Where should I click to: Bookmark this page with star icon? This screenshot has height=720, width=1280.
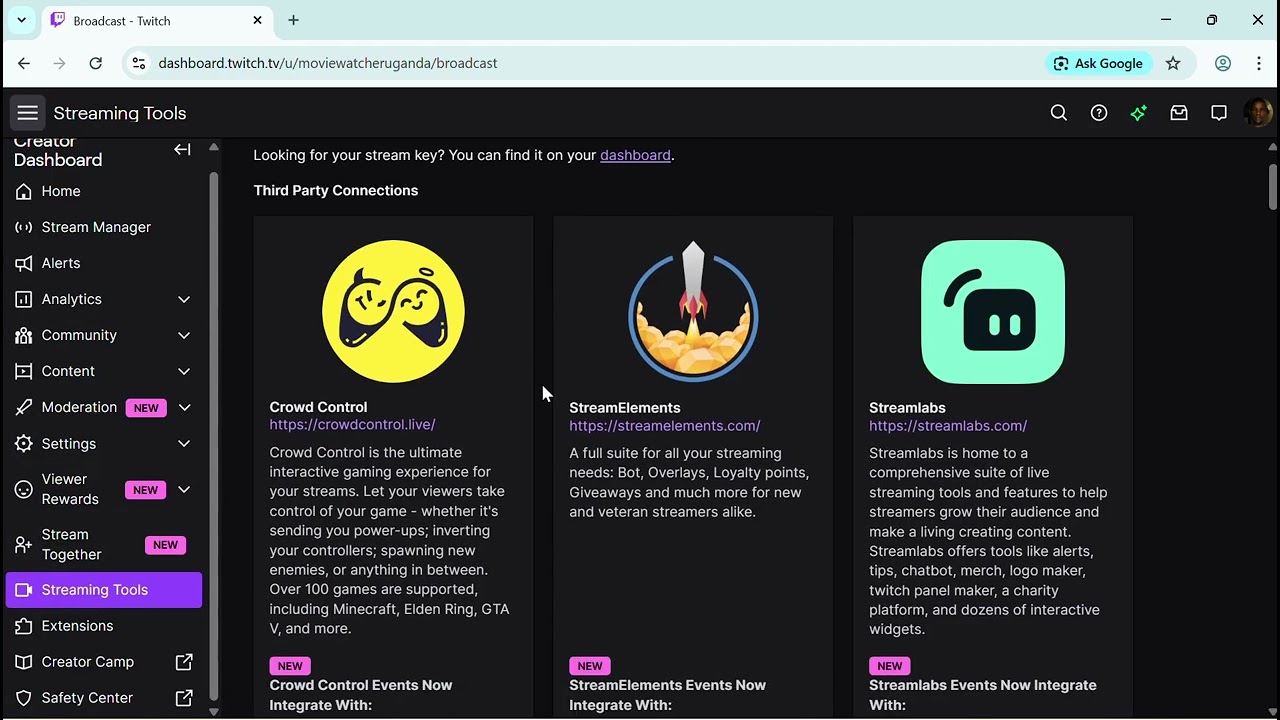pos(1173,63)
